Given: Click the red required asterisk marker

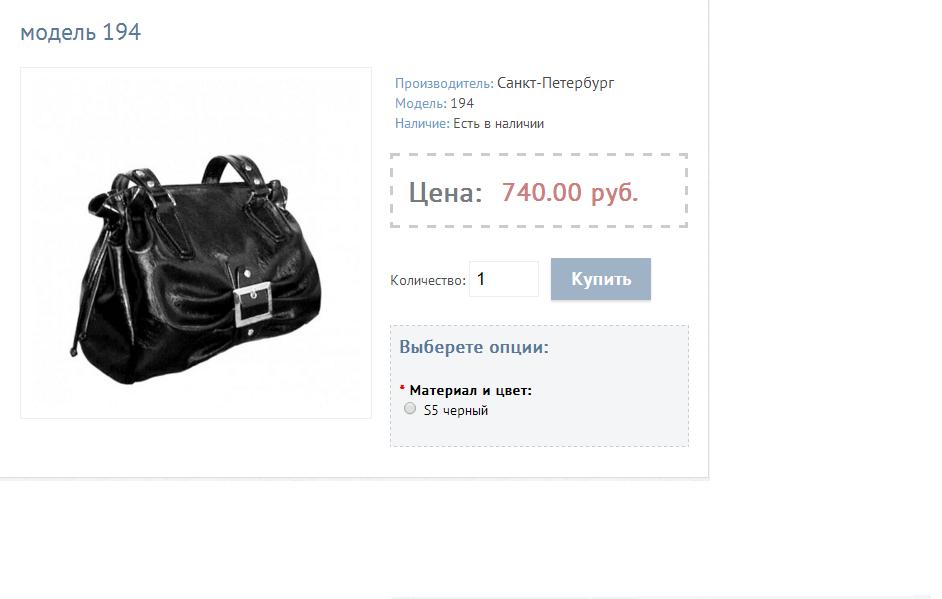Looking at the screenshot, I should [x=402, y=389].
